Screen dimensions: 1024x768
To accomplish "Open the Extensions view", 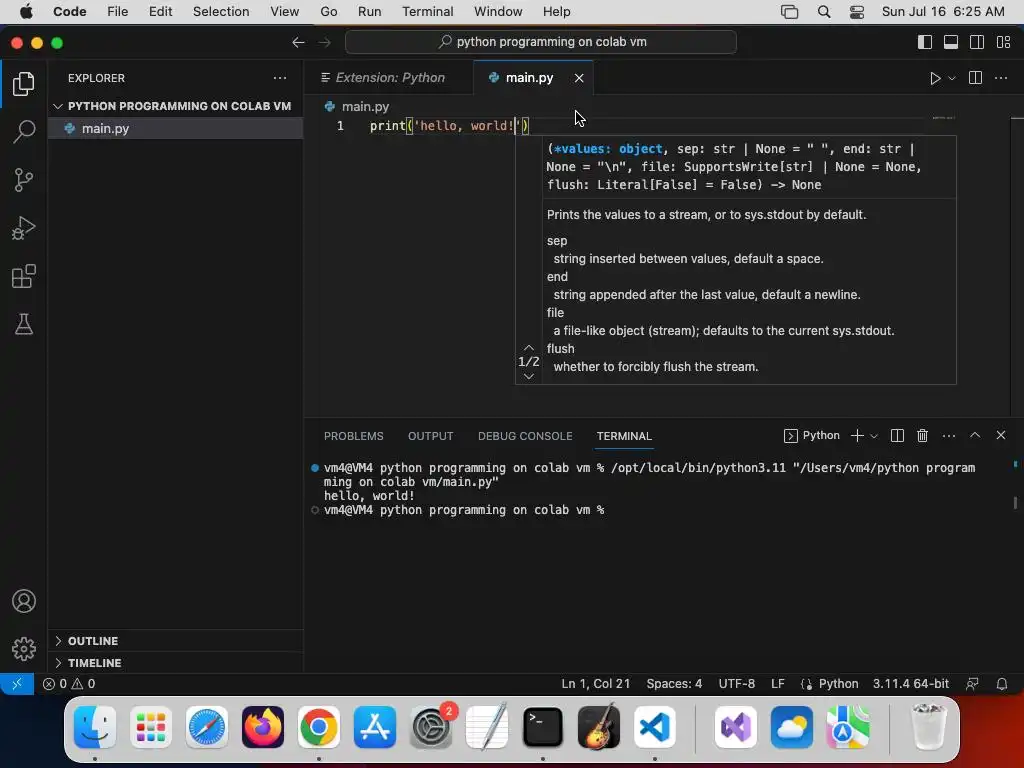I will click(24, 276).
